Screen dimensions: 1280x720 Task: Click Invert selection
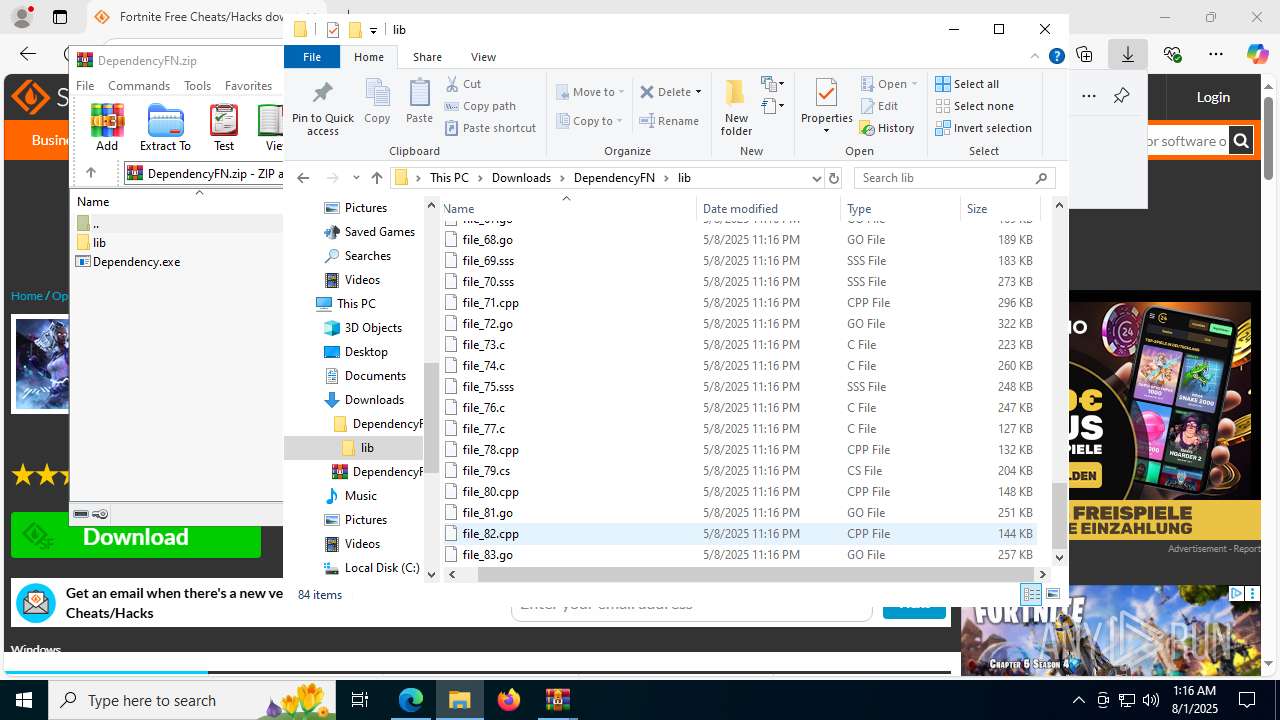tap(983, 128)
